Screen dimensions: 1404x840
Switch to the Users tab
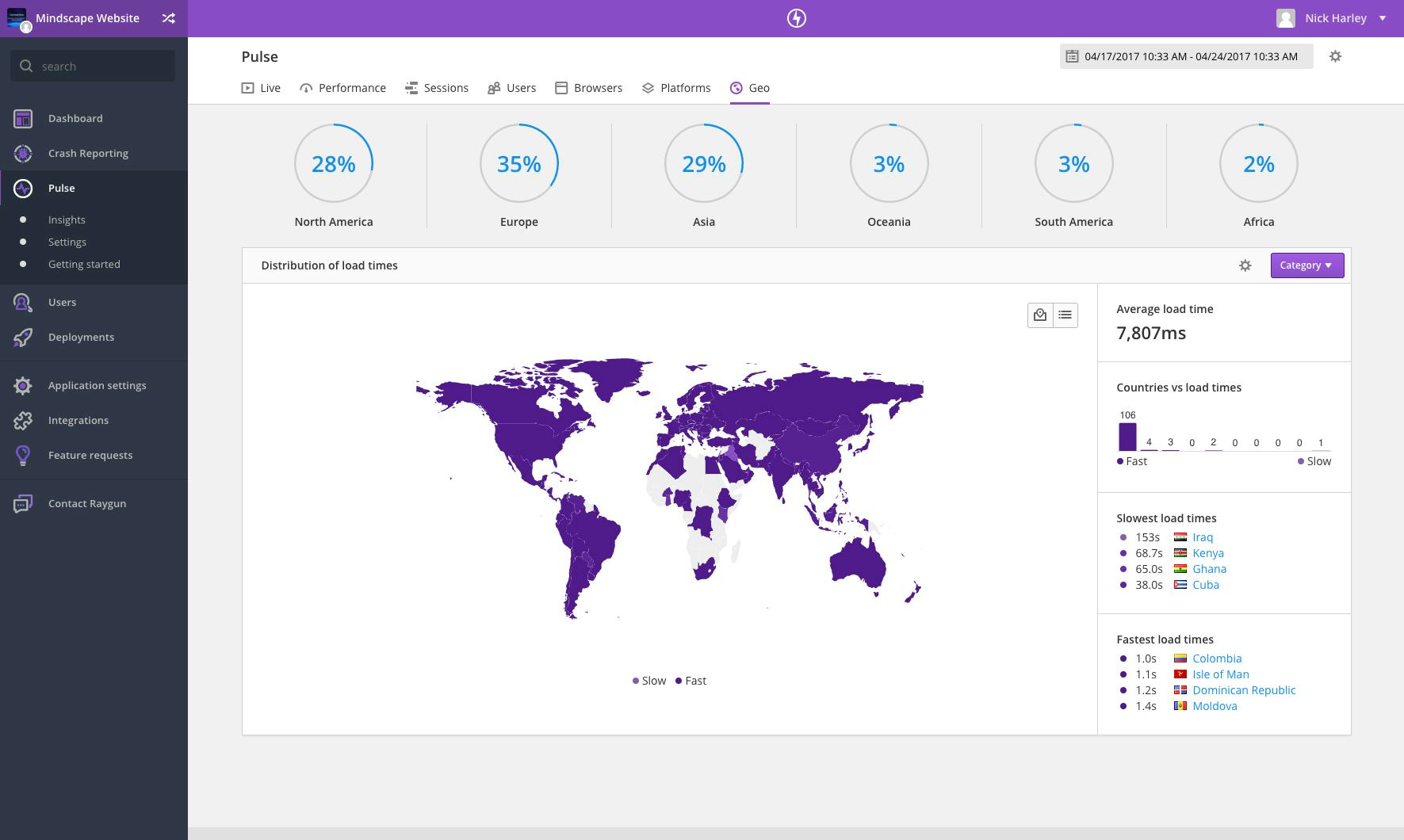click(512, 88)
